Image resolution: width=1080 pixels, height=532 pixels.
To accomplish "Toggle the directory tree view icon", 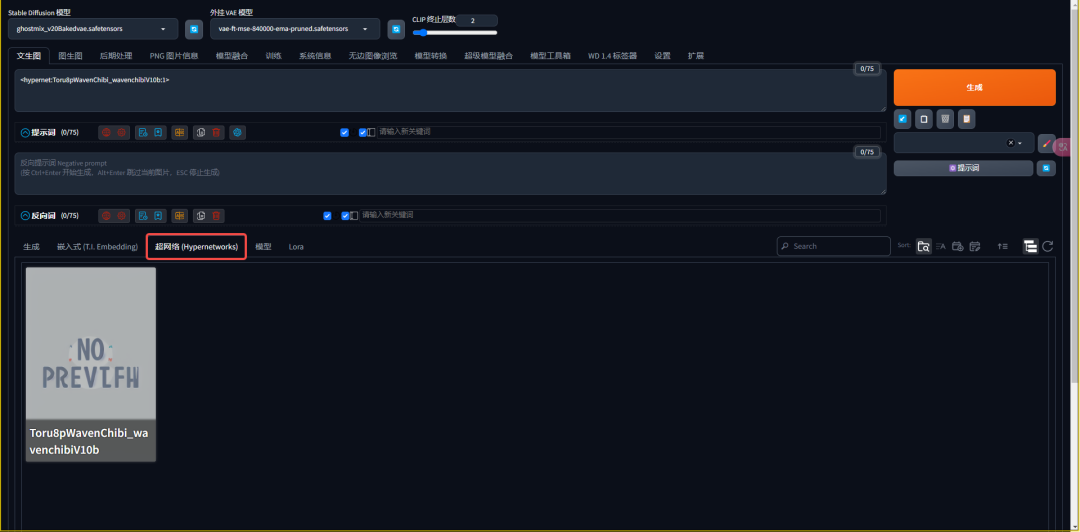I will [x=1030, y=246].
